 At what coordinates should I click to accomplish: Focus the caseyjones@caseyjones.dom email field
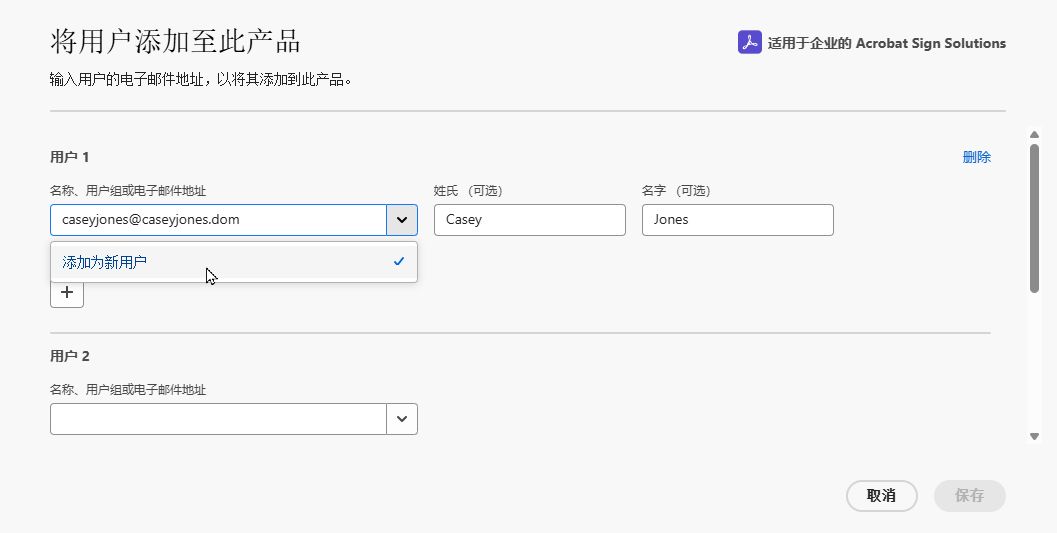[x=218, y=220]
